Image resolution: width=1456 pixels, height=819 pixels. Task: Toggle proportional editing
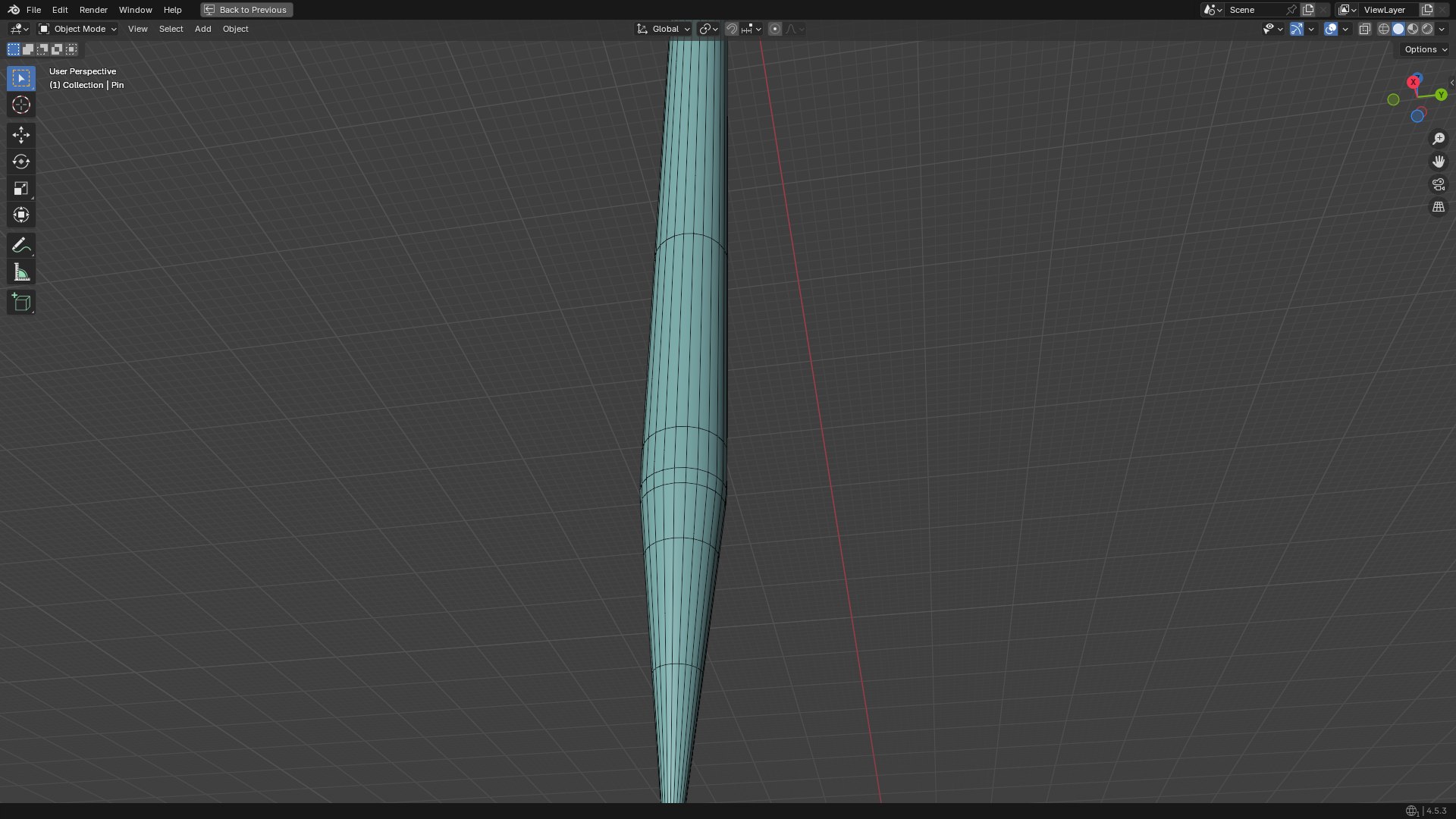click(x=774, y=29)
